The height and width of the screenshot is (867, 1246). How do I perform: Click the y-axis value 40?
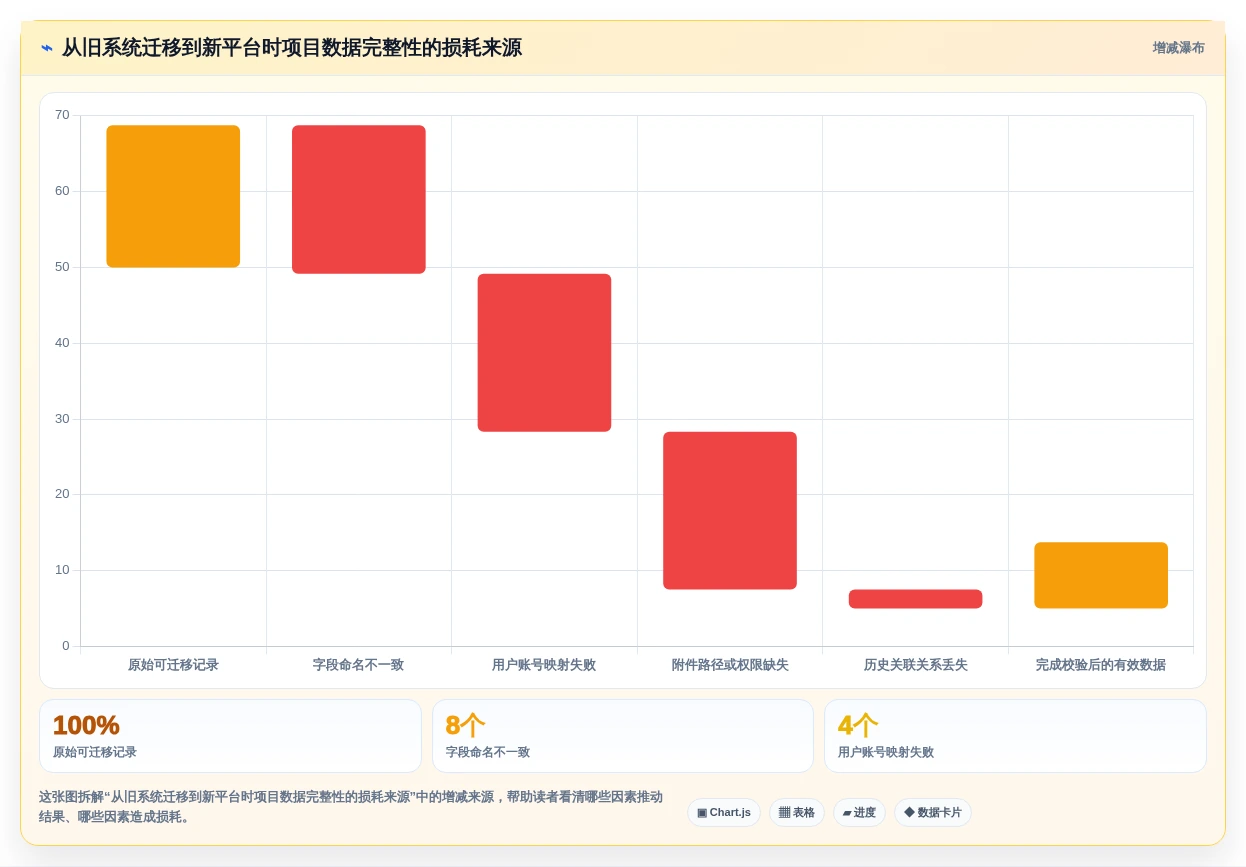coord(62,343)
